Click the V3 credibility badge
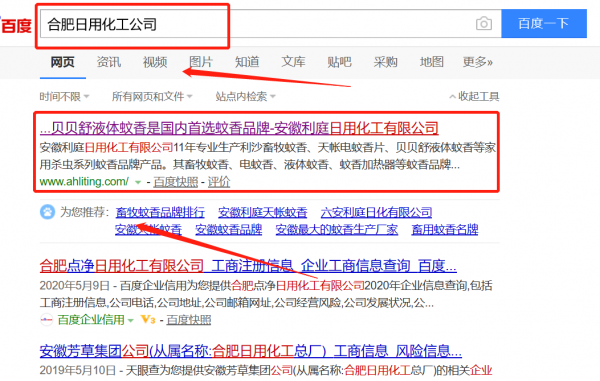The width and height of the screenshot is (600, 381). 148,319
